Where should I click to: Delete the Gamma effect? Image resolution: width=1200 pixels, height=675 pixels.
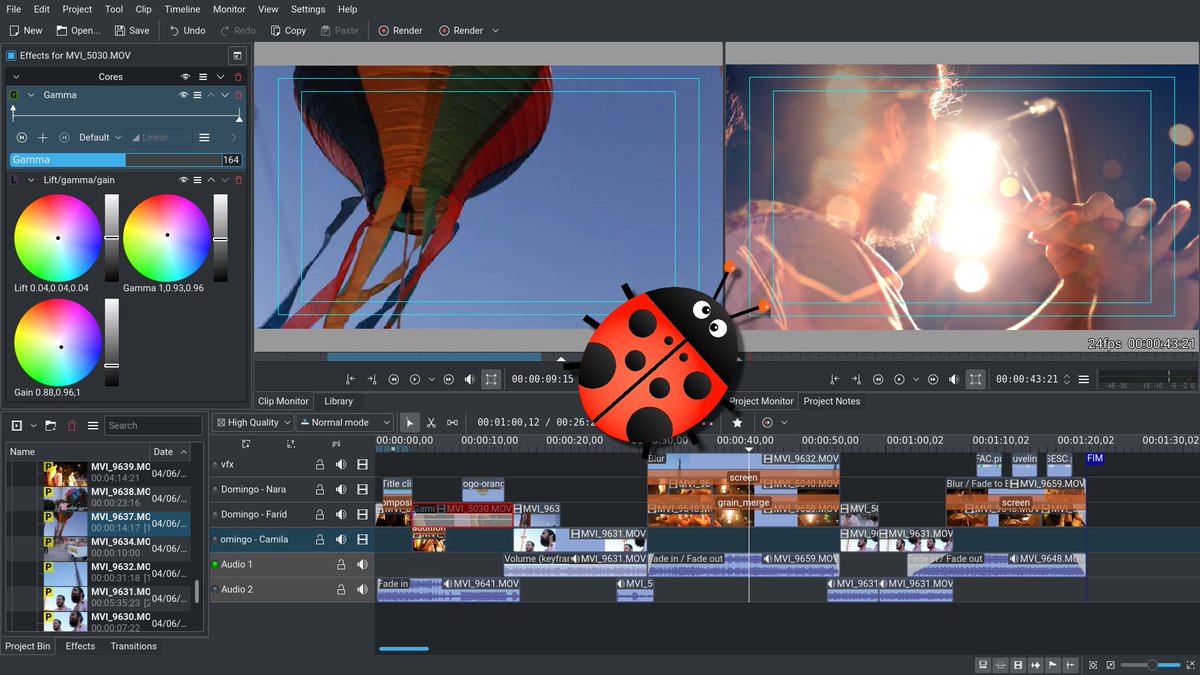[238, 95]
